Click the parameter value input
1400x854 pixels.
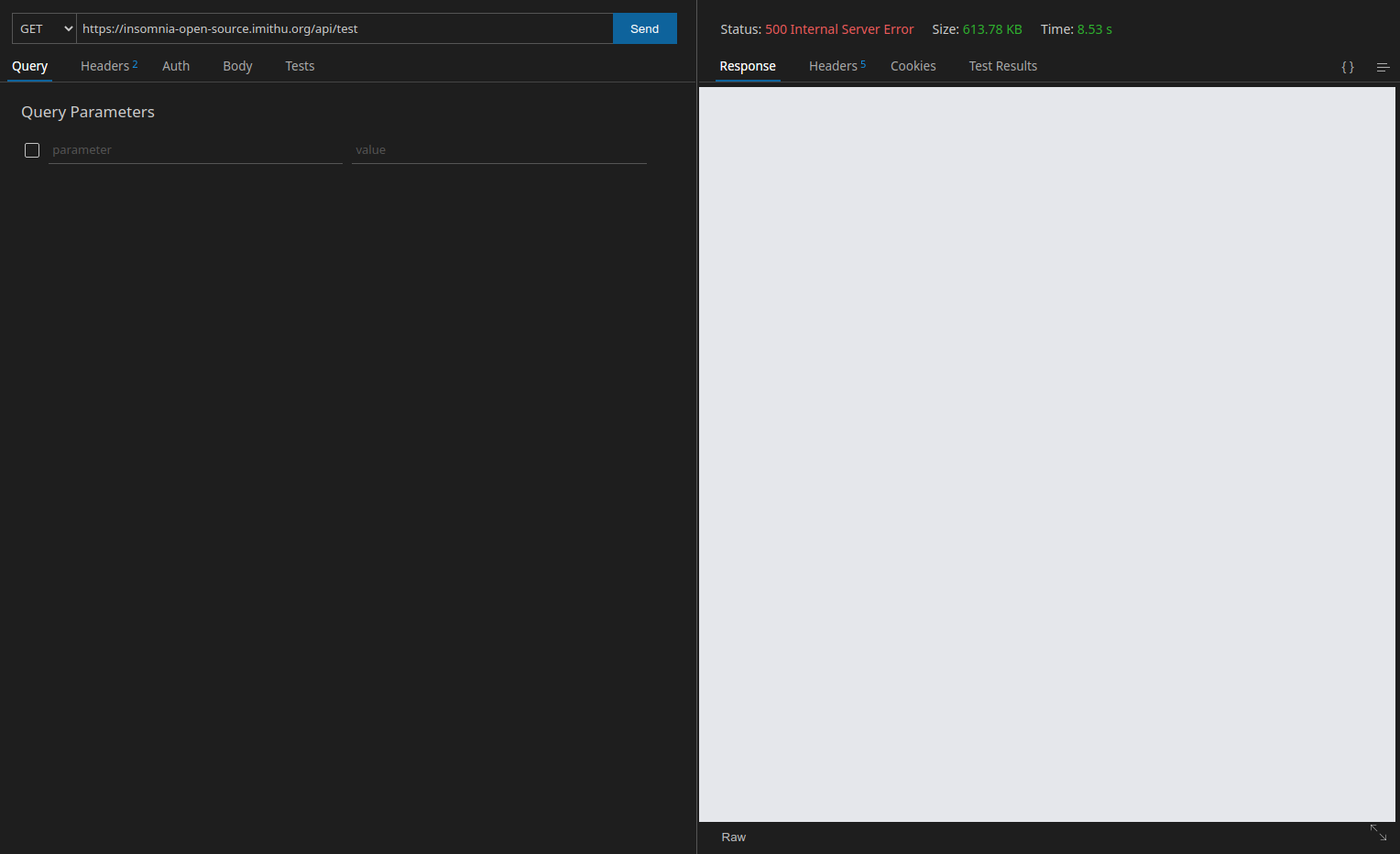[x=499, y=149]
